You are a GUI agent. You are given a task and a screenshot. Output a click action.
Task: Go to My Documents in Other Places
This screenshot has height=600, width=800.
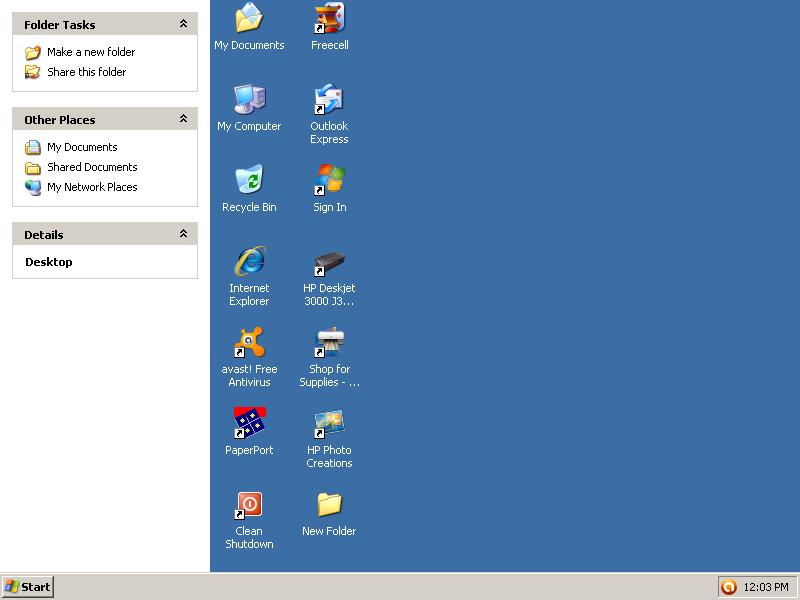pos(82,147)
